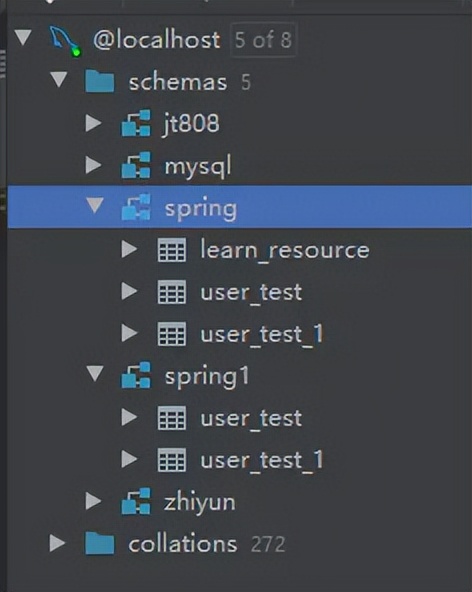The height and width of the screenshot is (592, 472).
Task: Click the jt808 schema icon
Action: [136, 123]
